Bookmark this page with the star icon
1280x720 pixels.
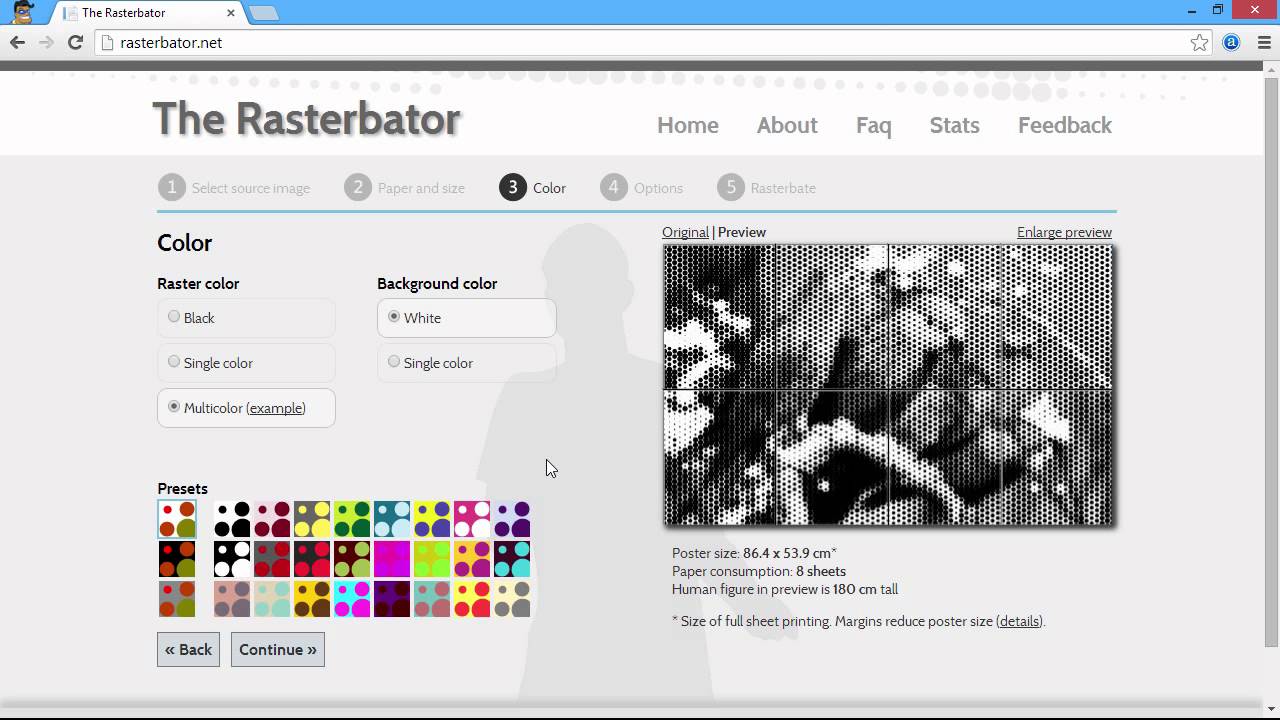point(1199,42)
